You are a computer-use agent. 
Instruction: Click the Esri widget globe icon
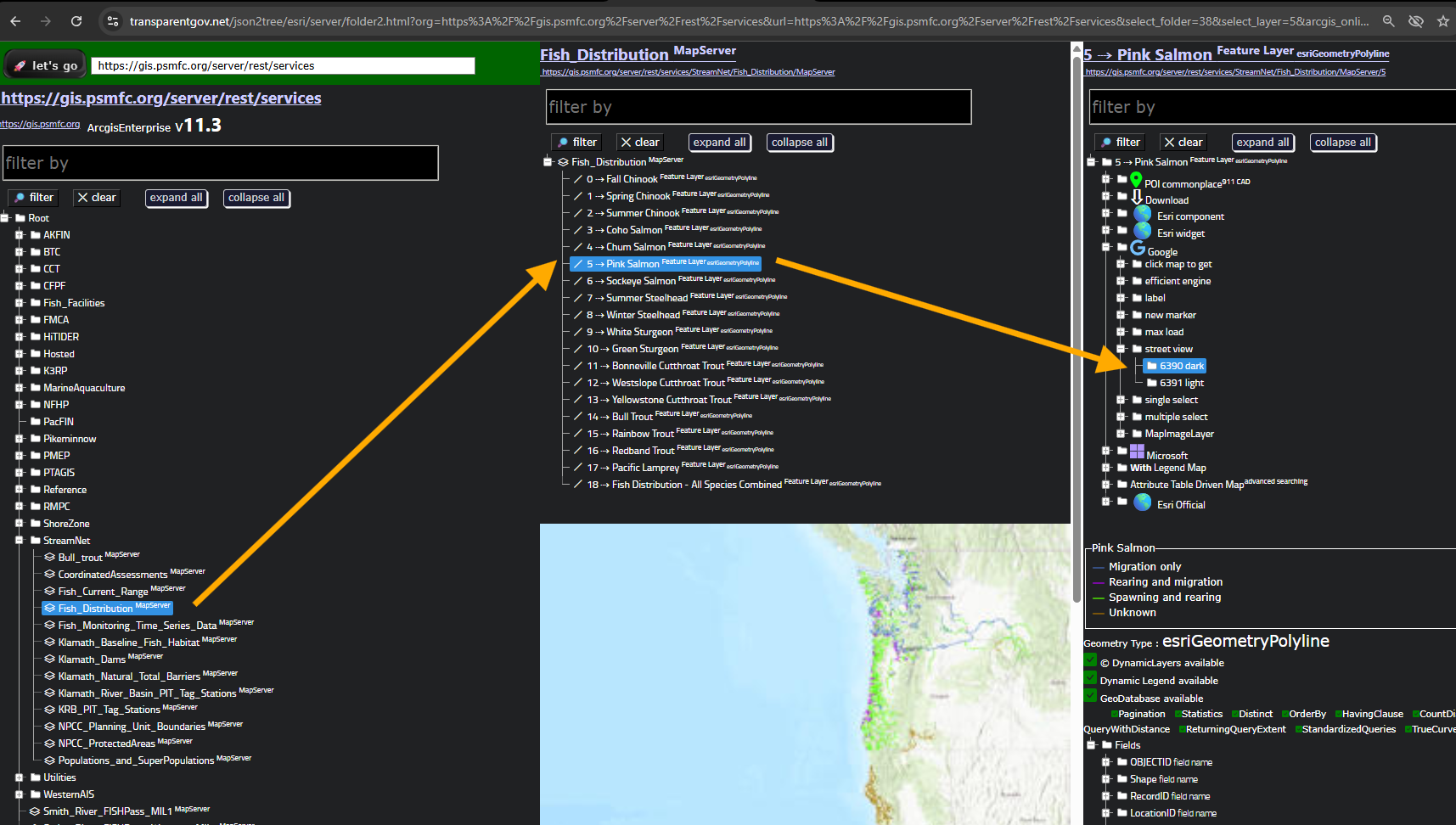coord(1143,231)
